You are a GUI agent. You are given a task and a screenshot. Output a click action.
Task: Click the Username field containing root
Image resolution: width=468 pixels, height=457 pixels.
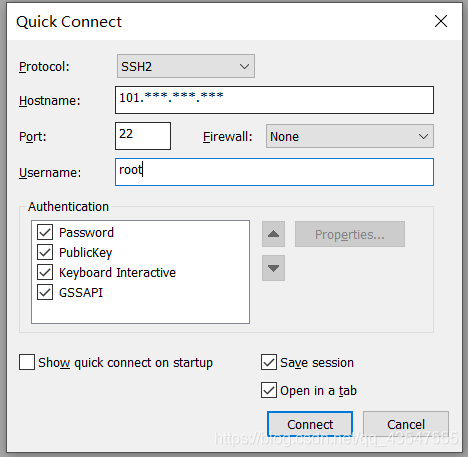274,172
